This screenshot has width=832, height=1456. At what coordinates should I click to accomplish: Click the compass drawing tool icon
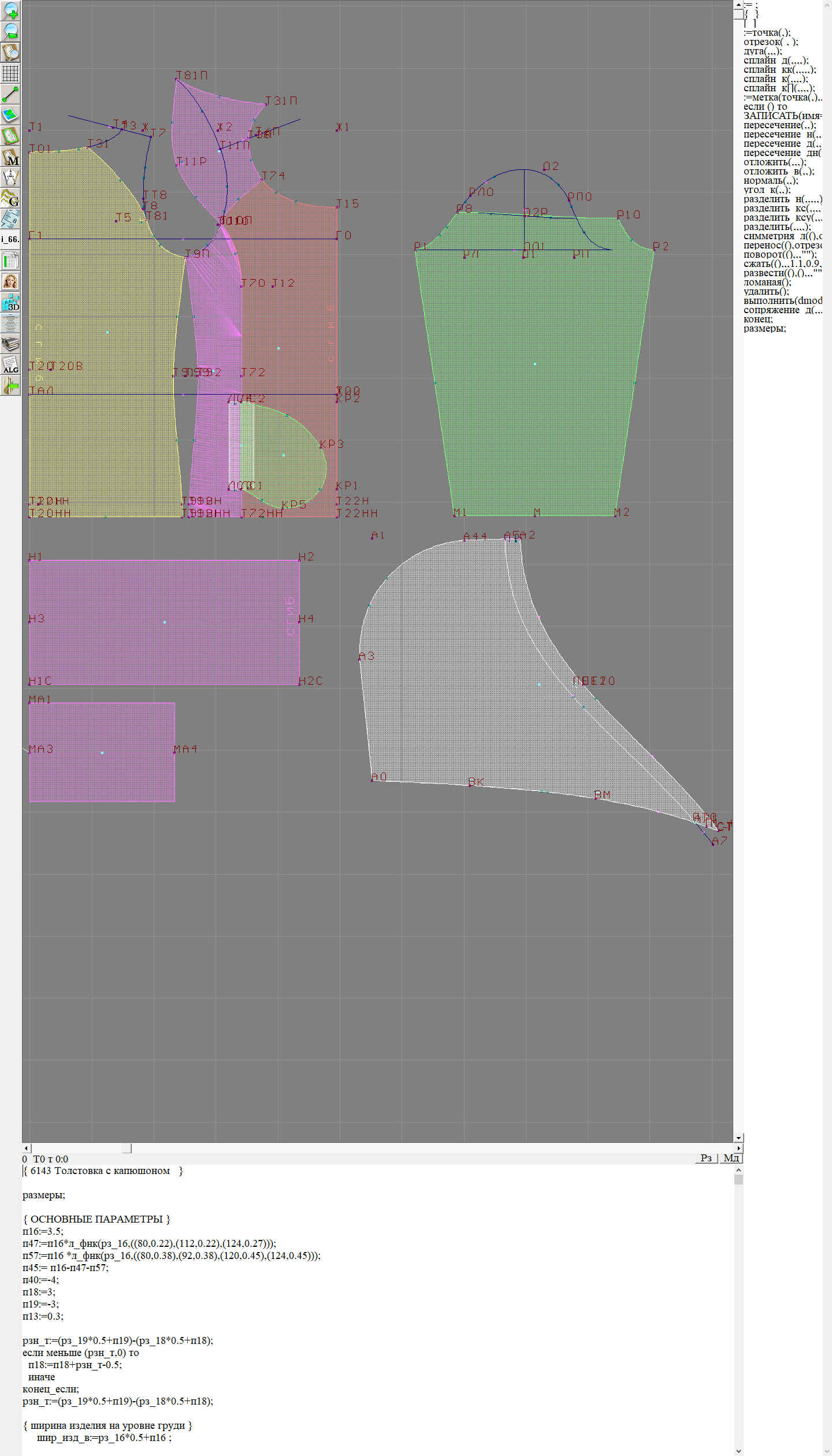tap(10, 177)
